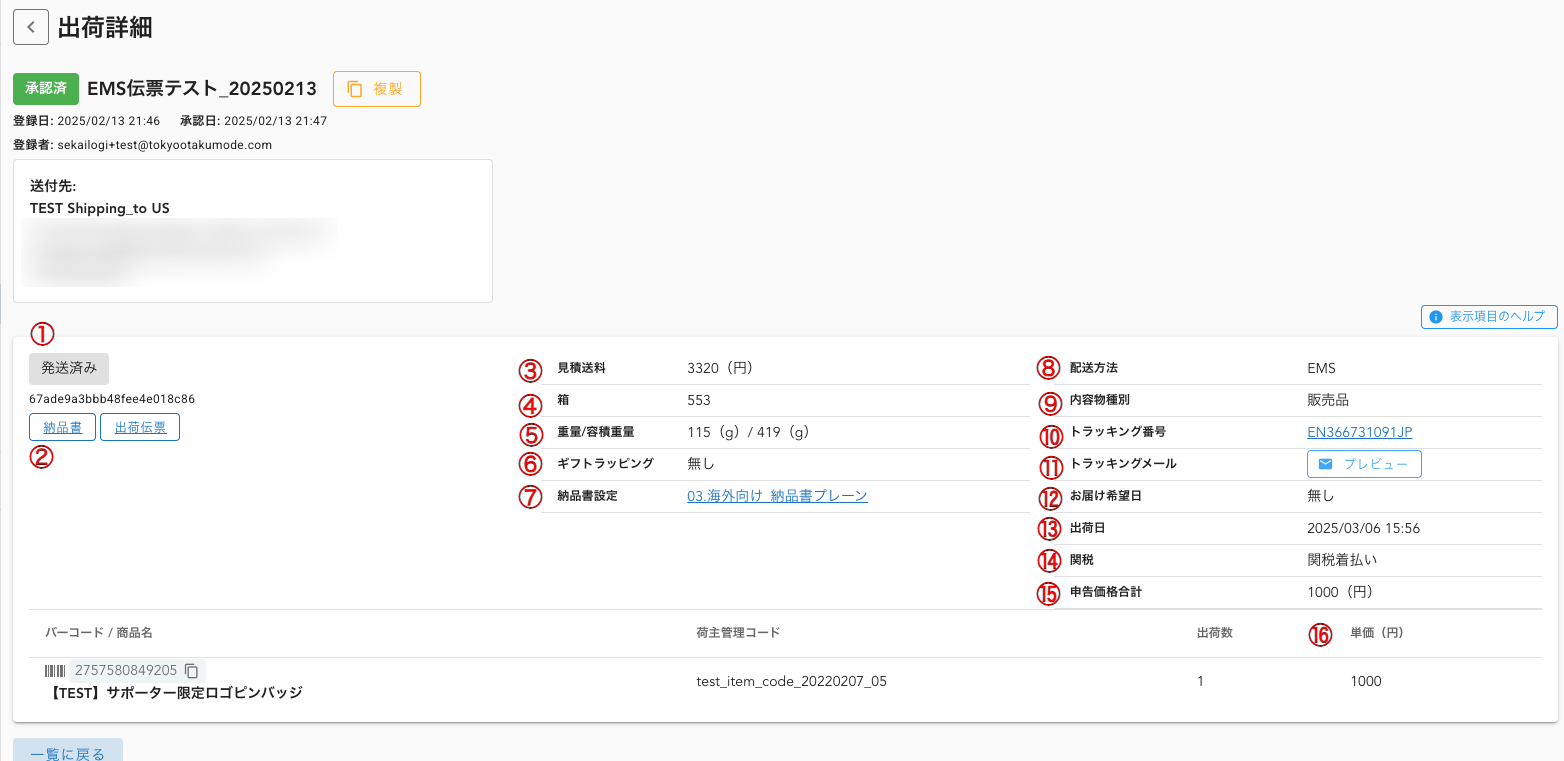
Task: Click the back chevron beside 出荷詳細
Action: tap(31, 27)
